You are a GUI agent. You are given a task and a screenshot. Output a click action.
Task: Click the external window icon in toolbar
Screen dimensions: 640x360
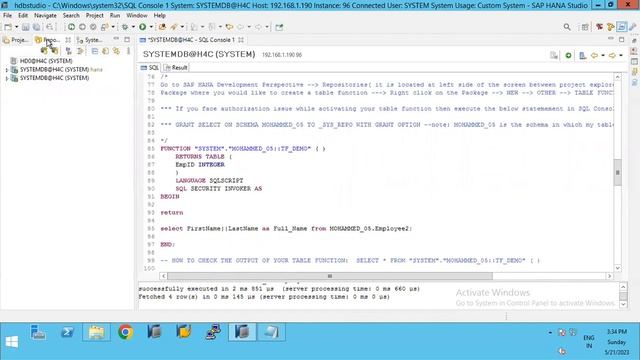279,27
